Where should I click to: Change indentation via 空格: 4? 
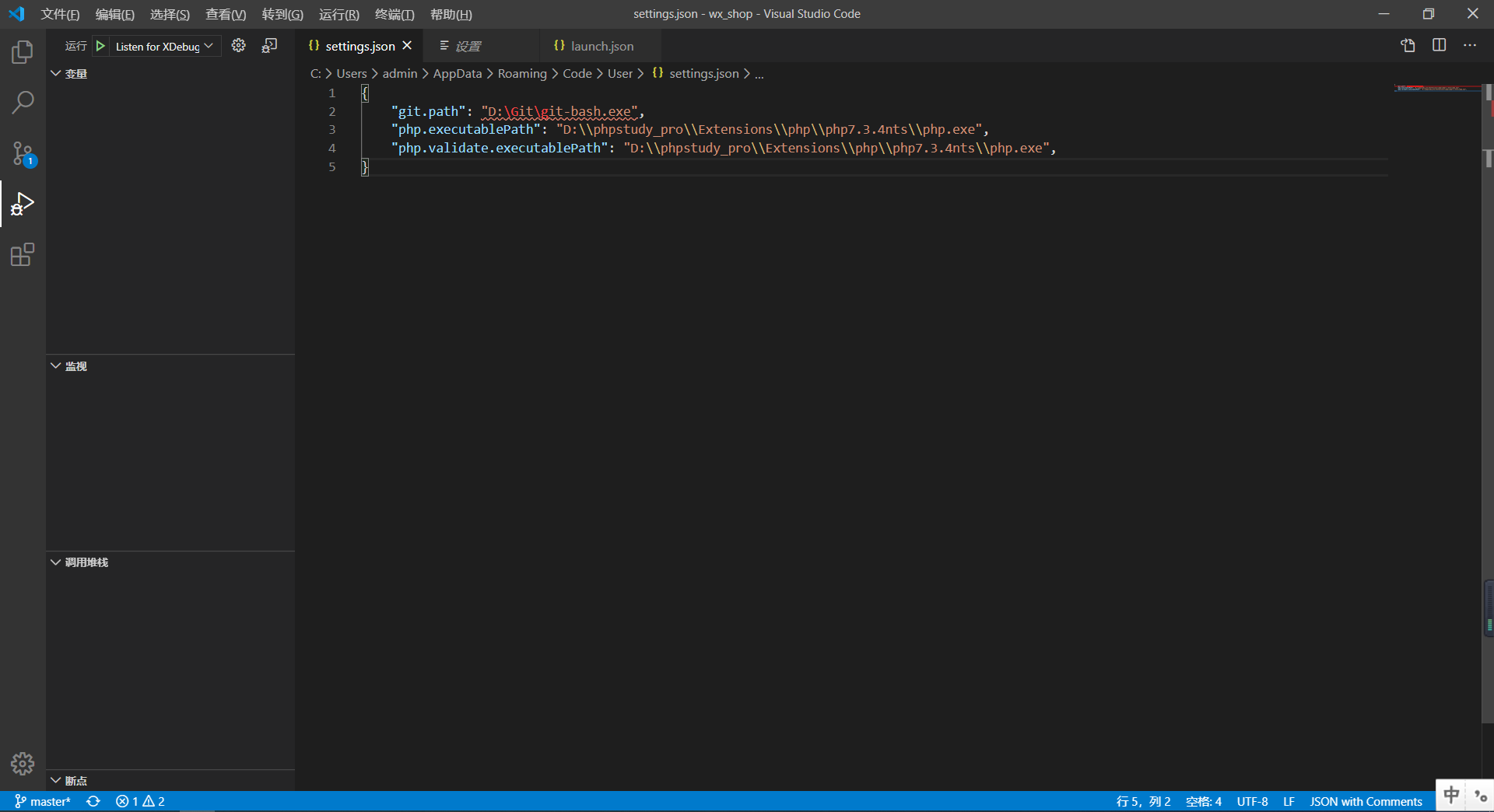tap(1204, 801)
